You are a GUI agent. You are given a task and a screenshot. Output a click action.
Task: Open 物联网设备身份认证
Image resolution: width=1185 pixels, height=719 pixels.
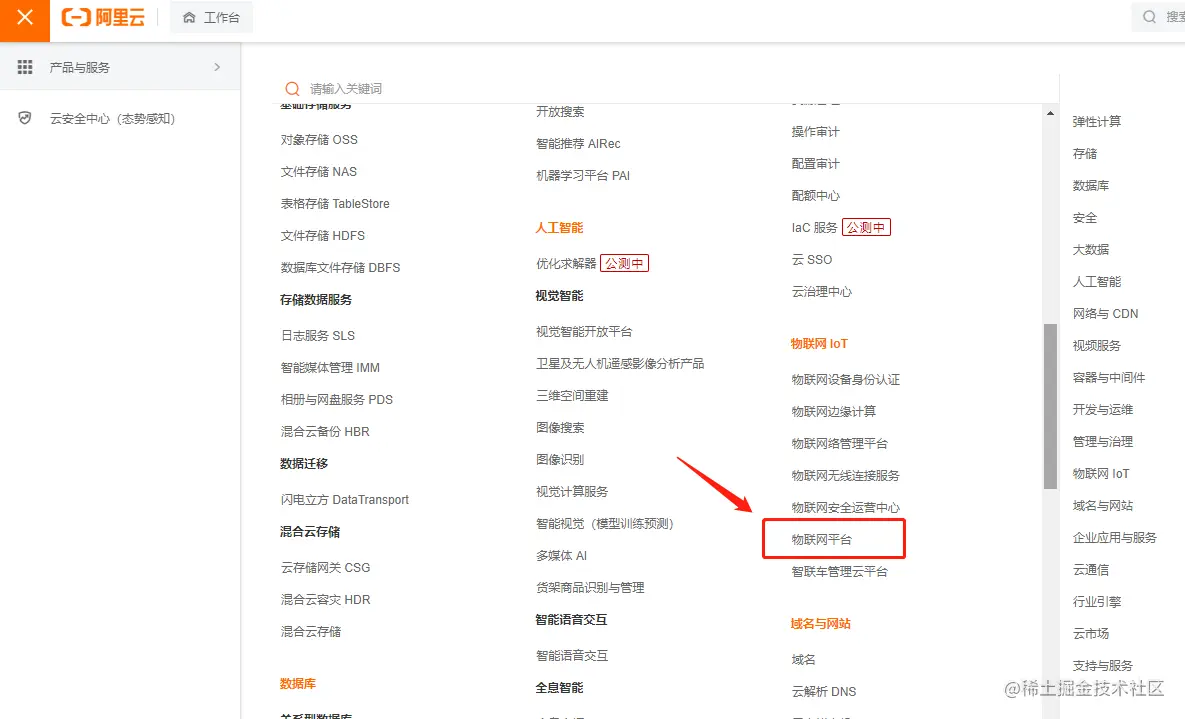point(846,380)
